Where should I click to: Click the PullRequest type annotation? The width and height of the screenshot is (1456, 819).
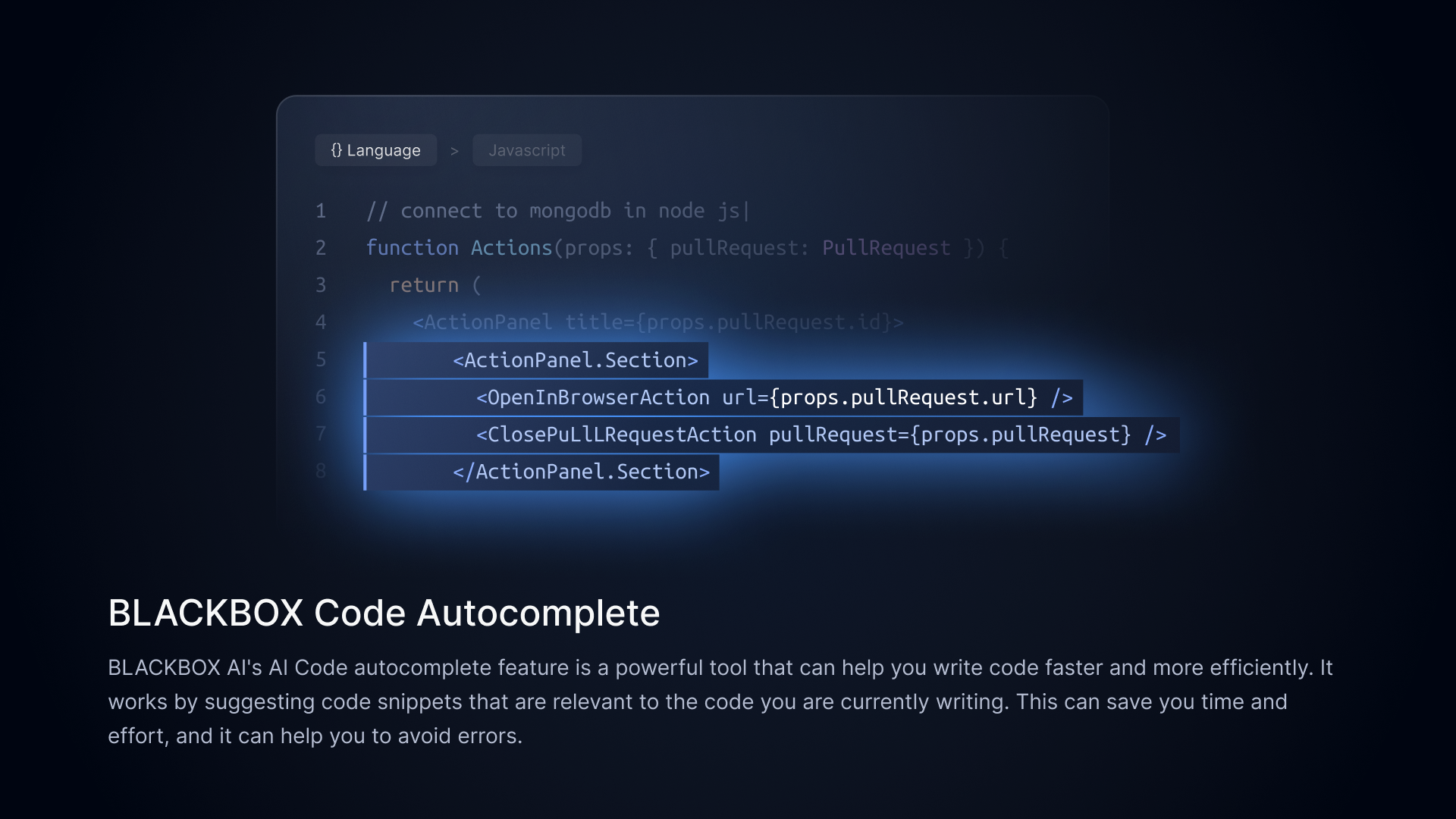[886, 248]
